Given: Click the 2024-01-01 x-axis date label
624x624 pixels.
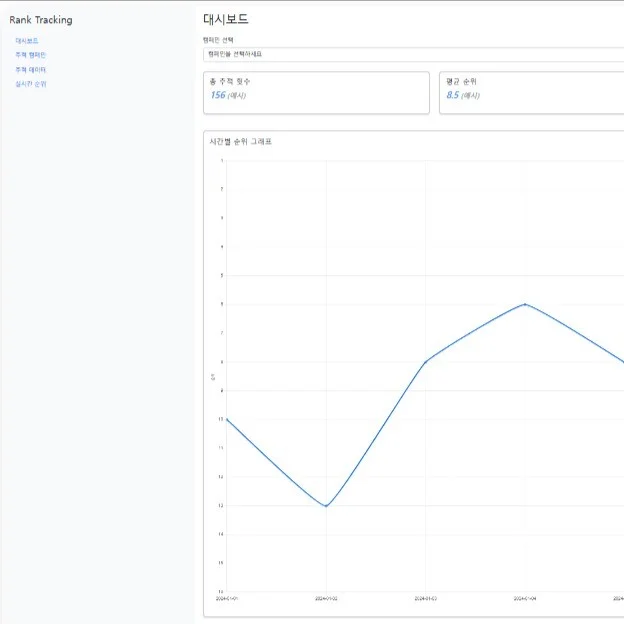Looking at the screenshot, I should click(227, 599).
